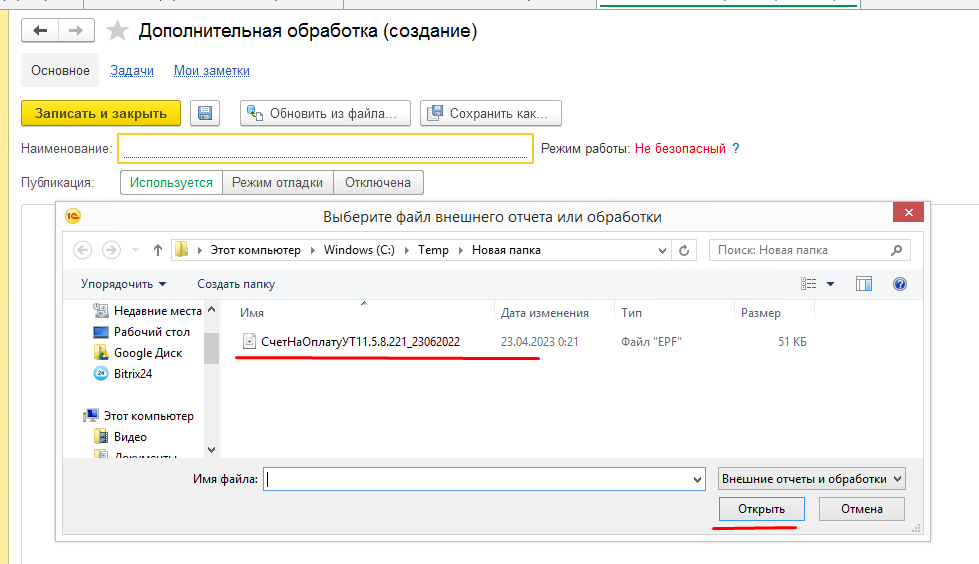Open the Мои заметки link tab
Viewport: 979px width, 564px height.
(212, 71)
